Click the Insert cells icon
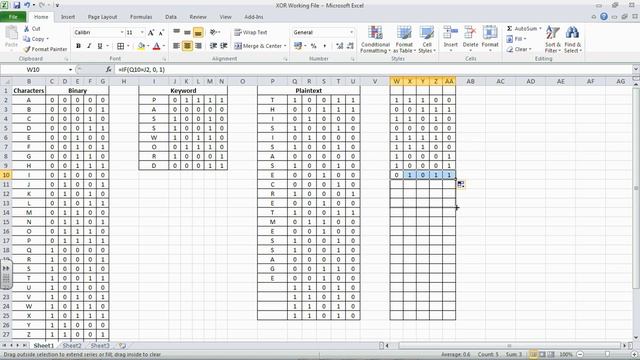The width and height of the screenshot is (640, 360). point(451,33)
